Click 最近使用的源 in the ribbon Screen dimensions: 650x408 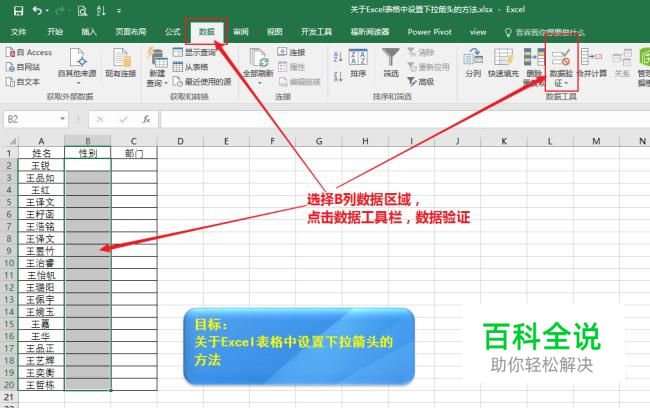(x=202, y=82)
